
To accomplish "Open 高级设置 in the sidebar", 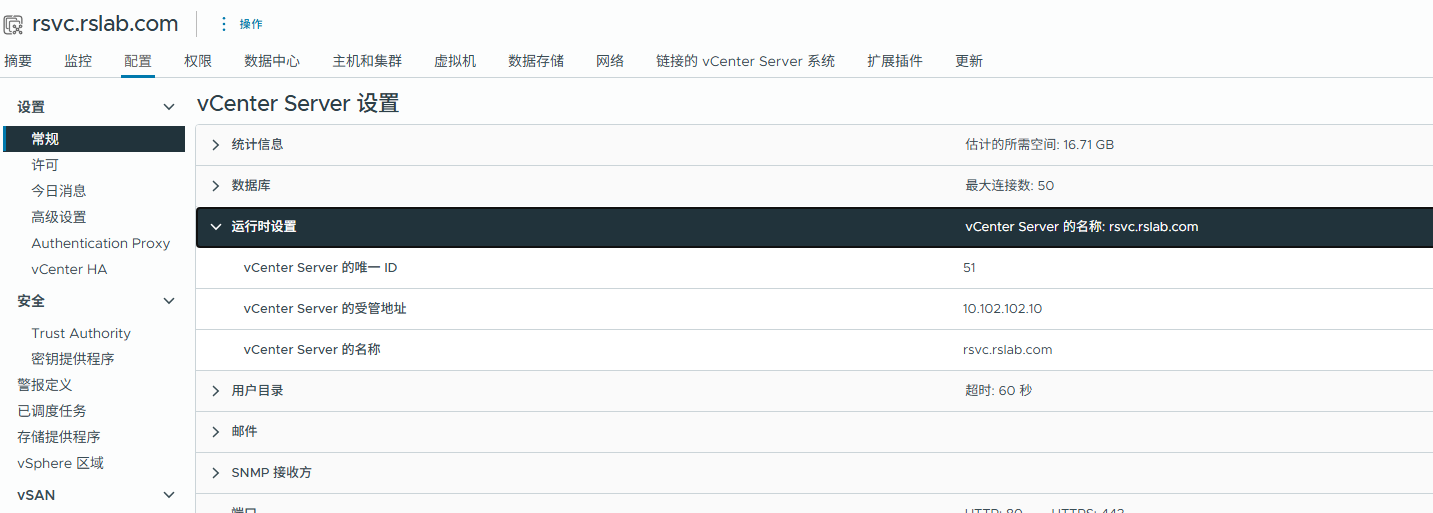I will (x=59, y=217).
